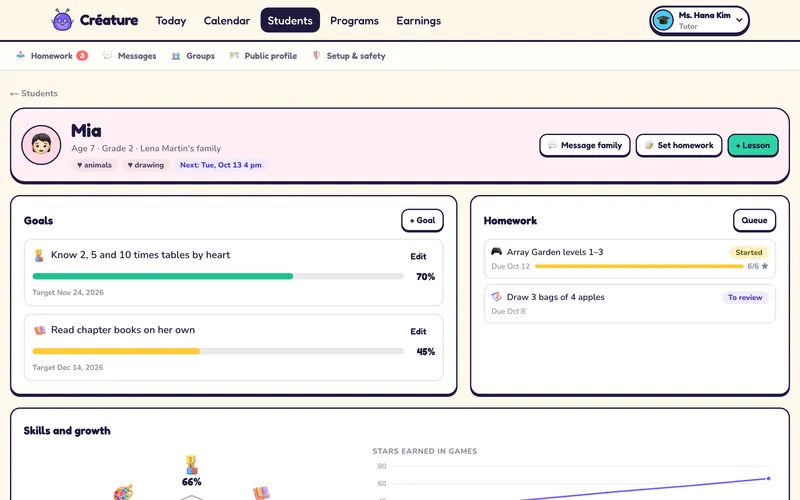This screenshot has width=800, height=500.
Task: Select the Students tab
Action: (x=290, y=20)
